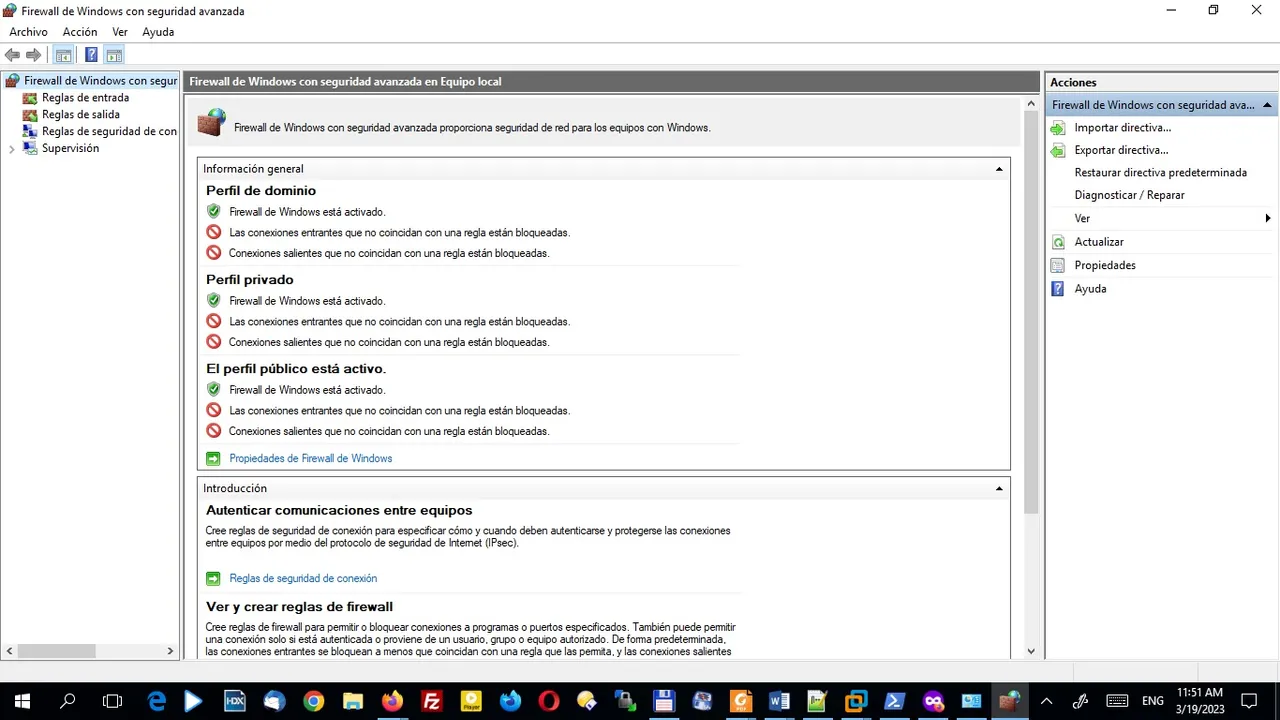This screenshot has width=1280, height=720.
Task: Click the tree pane scroll-right arrow
Action: coord(171,651)
